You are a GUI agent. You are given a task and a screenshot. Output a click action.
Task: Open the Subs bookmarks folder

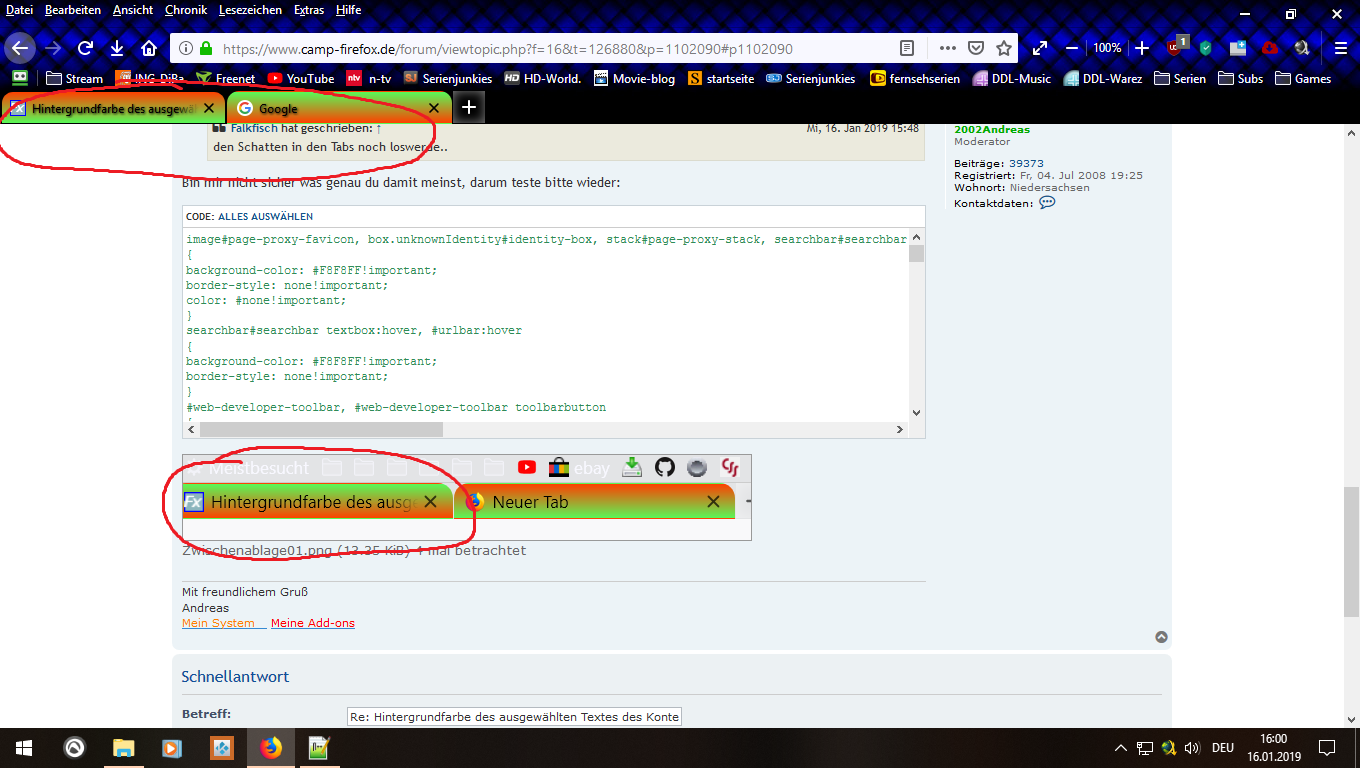tap(1241, 78)
